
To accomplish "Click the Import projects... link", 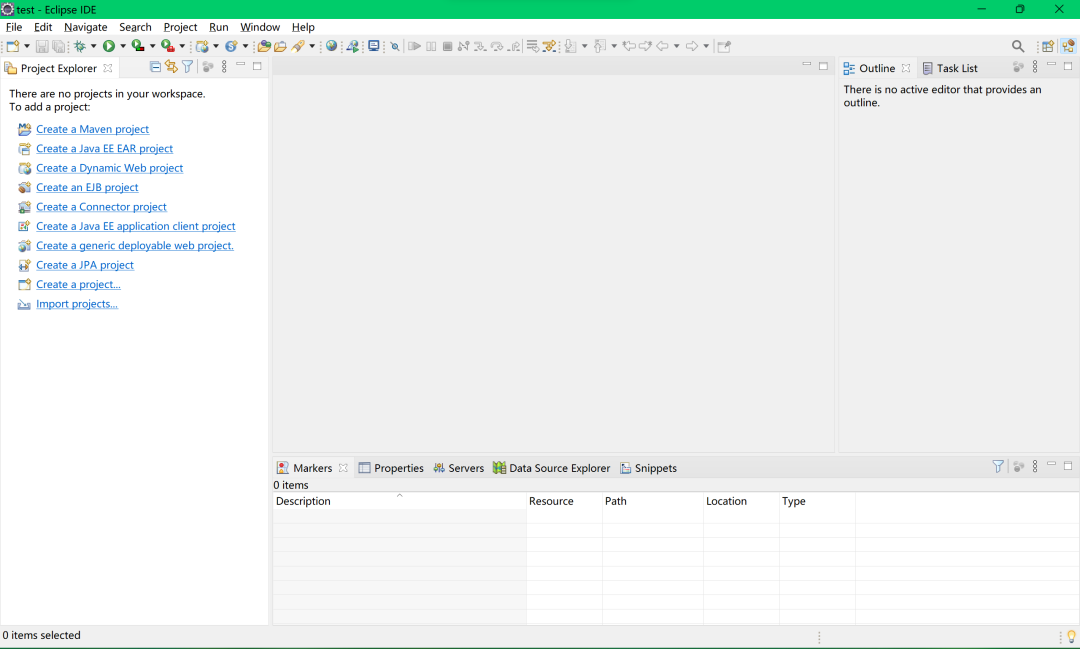I will (76, 304).
